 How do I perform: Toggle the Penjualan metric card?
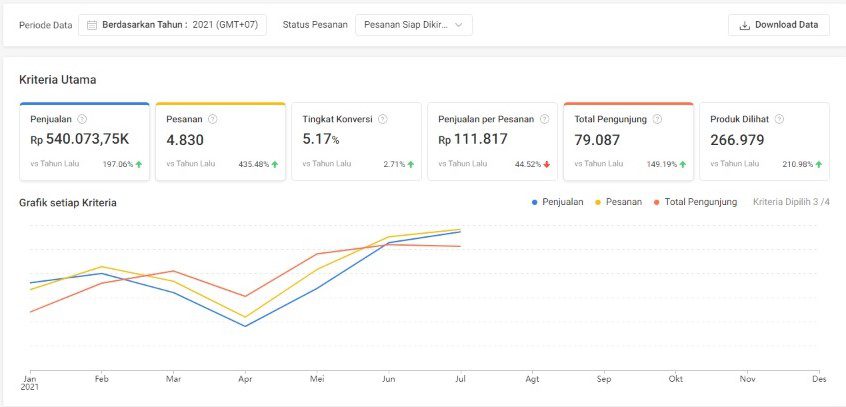85,141
